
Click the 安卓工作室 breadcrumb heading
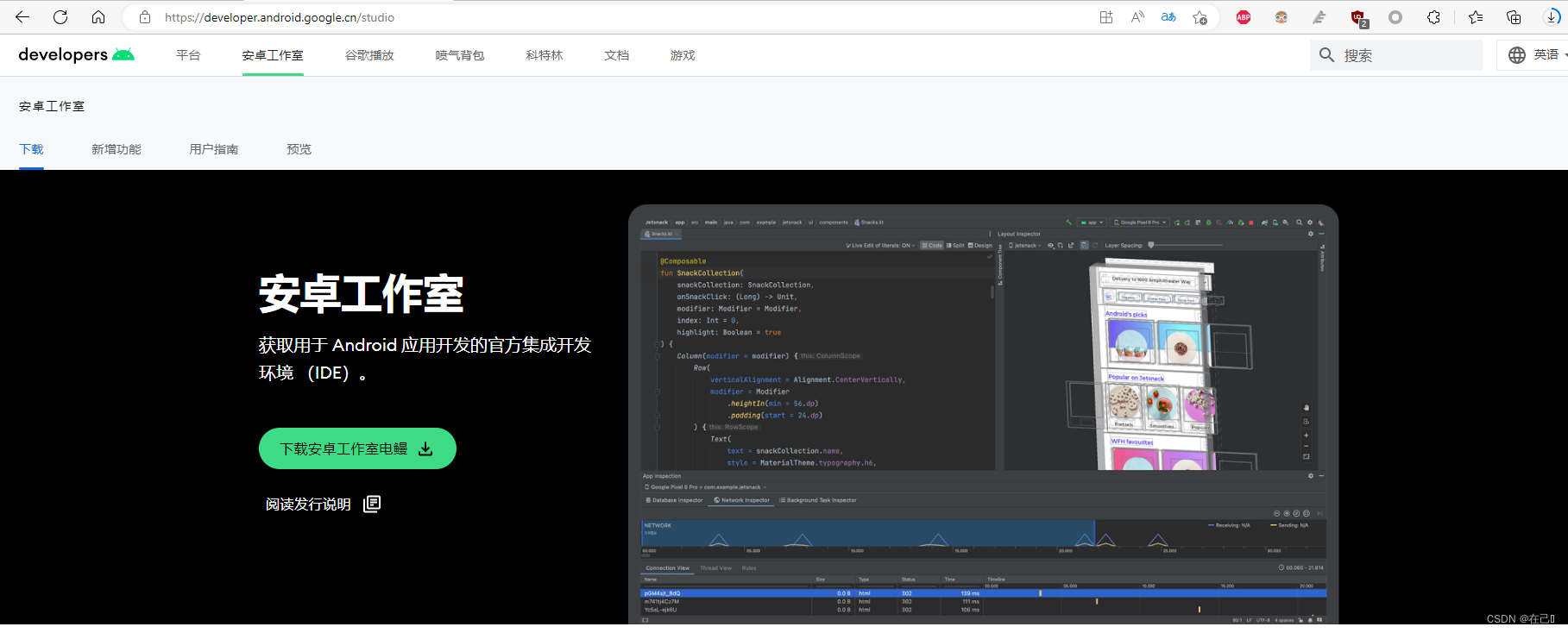click(52, 106)
